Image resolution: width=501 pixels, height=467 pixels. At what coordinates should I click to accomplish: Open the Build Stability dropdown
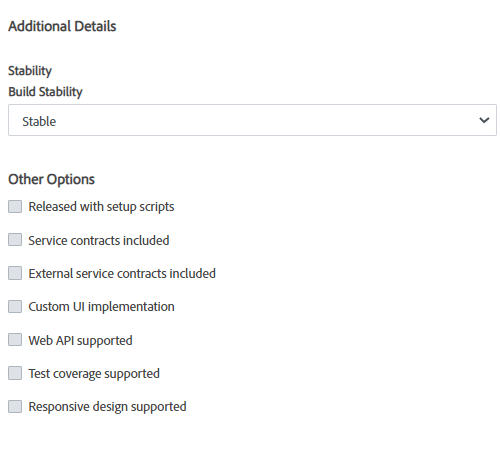point(252,120)
